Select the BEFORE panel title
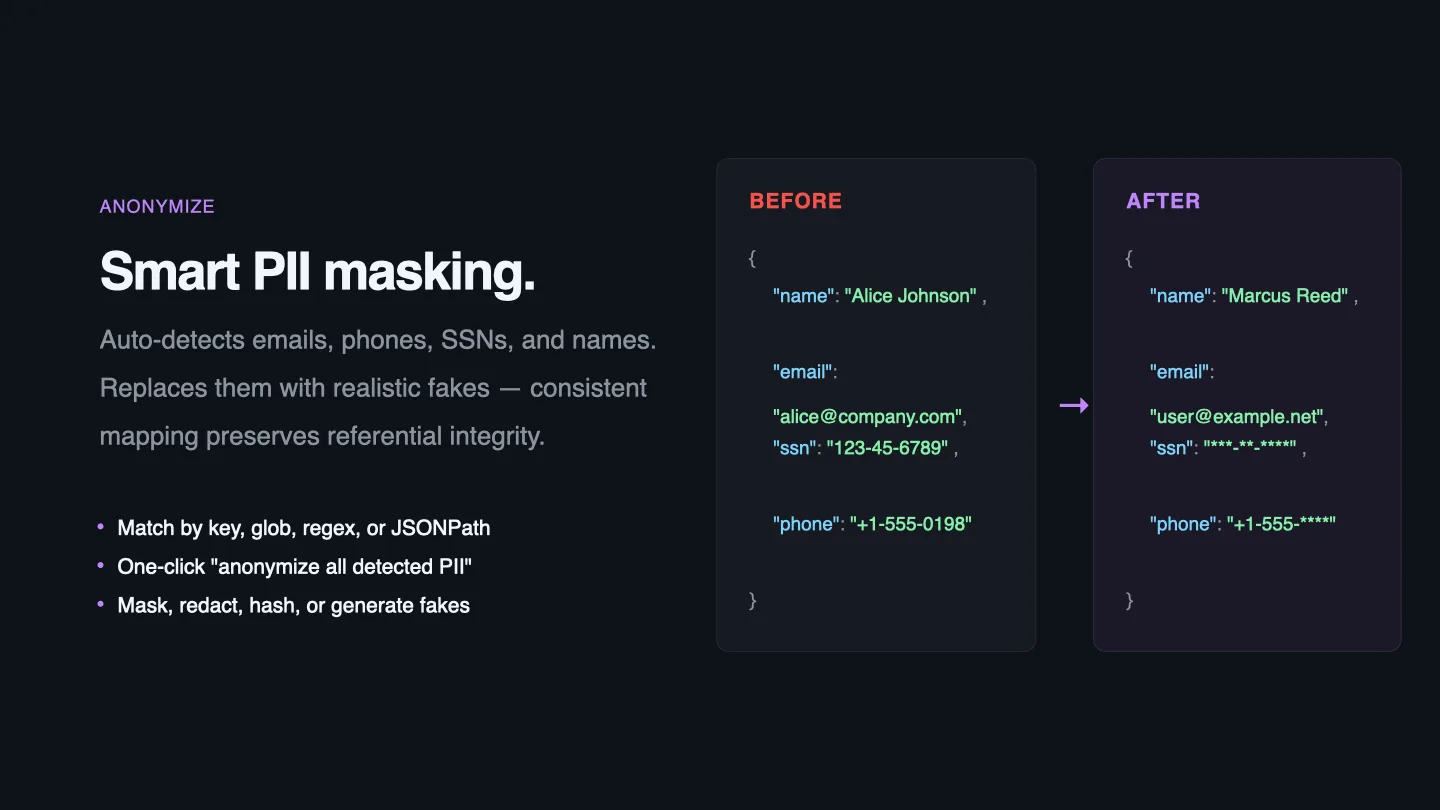Image resolution: width=1440 pixels, height=810 pixels. point(796,201)
